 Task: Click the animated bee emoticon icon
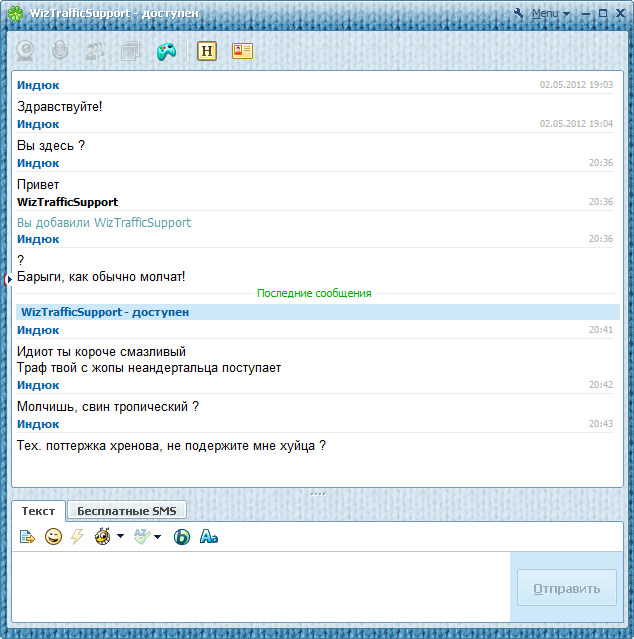click(x=103, y=536)
